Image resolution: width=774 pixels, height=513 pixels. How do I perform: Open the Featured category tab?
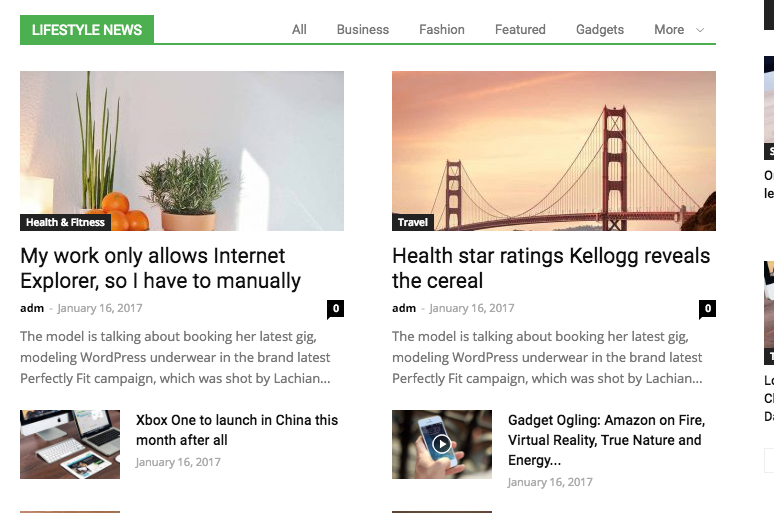point(520,30)
